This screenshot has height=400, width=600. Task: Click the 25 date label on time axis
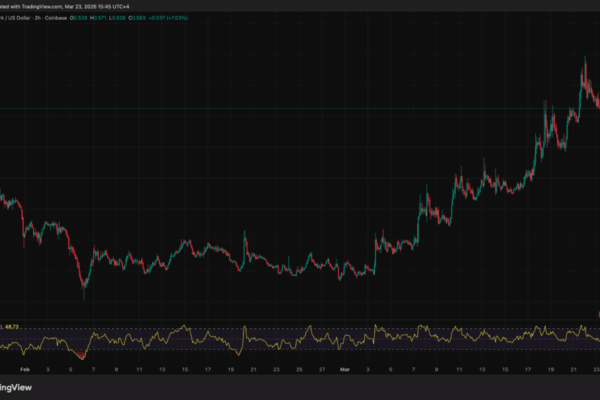300,369
